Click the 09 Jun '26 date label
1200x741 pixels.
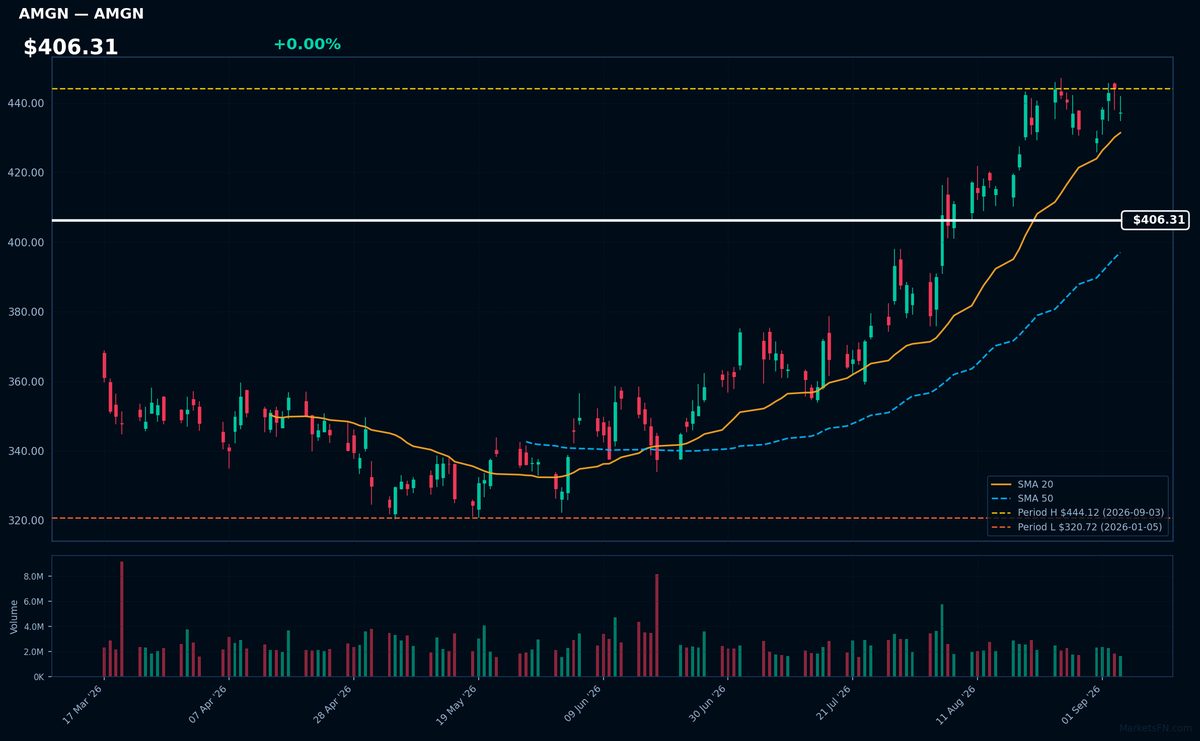coord(582,704)
